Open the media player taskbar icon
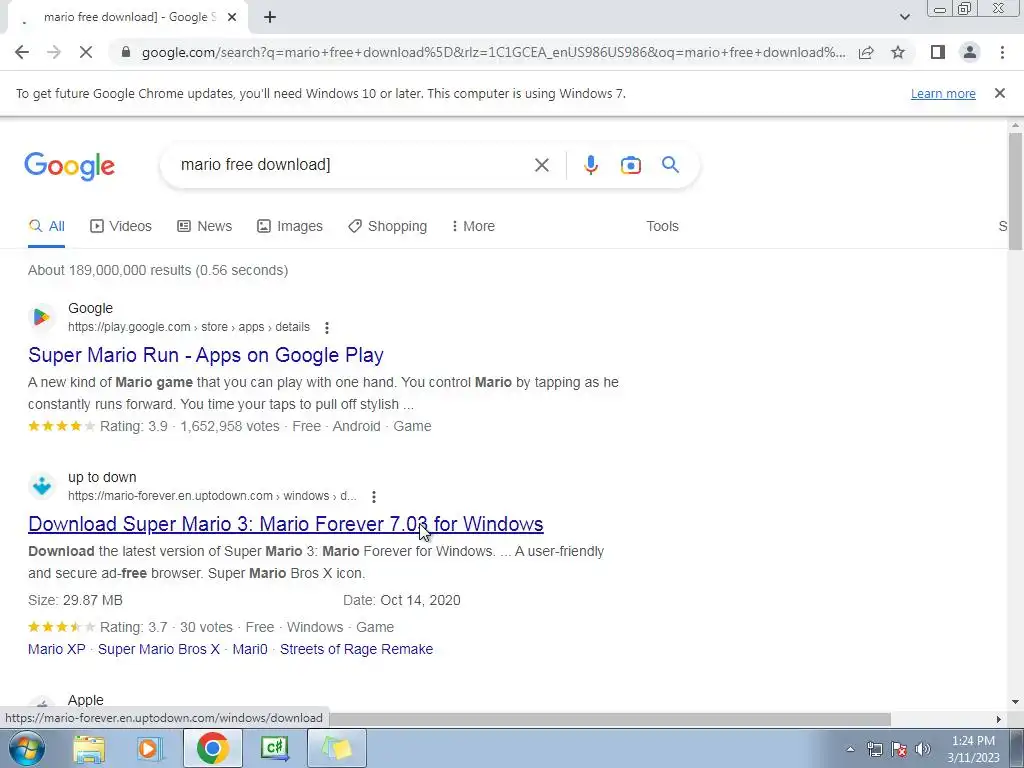 150,748
